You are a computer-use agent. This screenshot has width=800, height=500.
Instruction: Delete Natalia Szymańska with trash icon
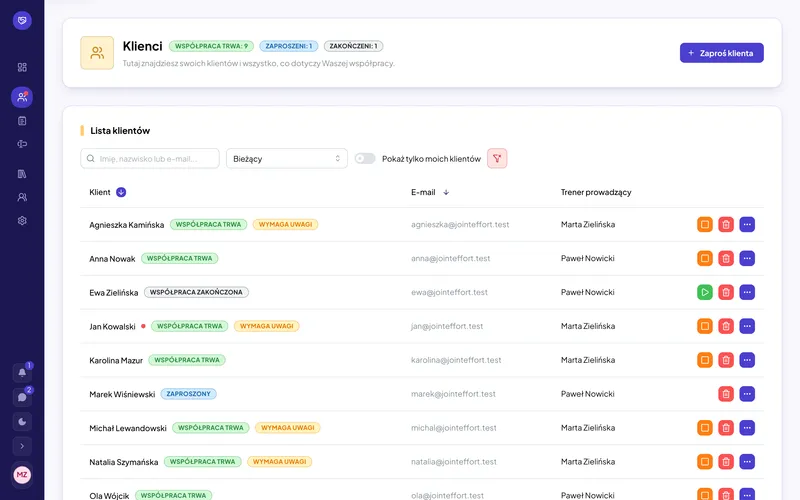pos(726,462)
